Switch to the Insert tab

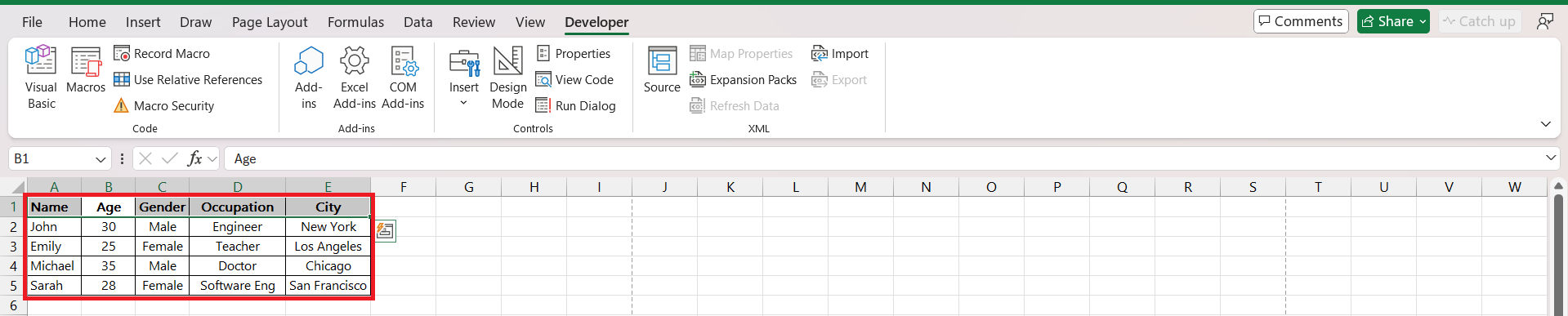coord(143,22)
